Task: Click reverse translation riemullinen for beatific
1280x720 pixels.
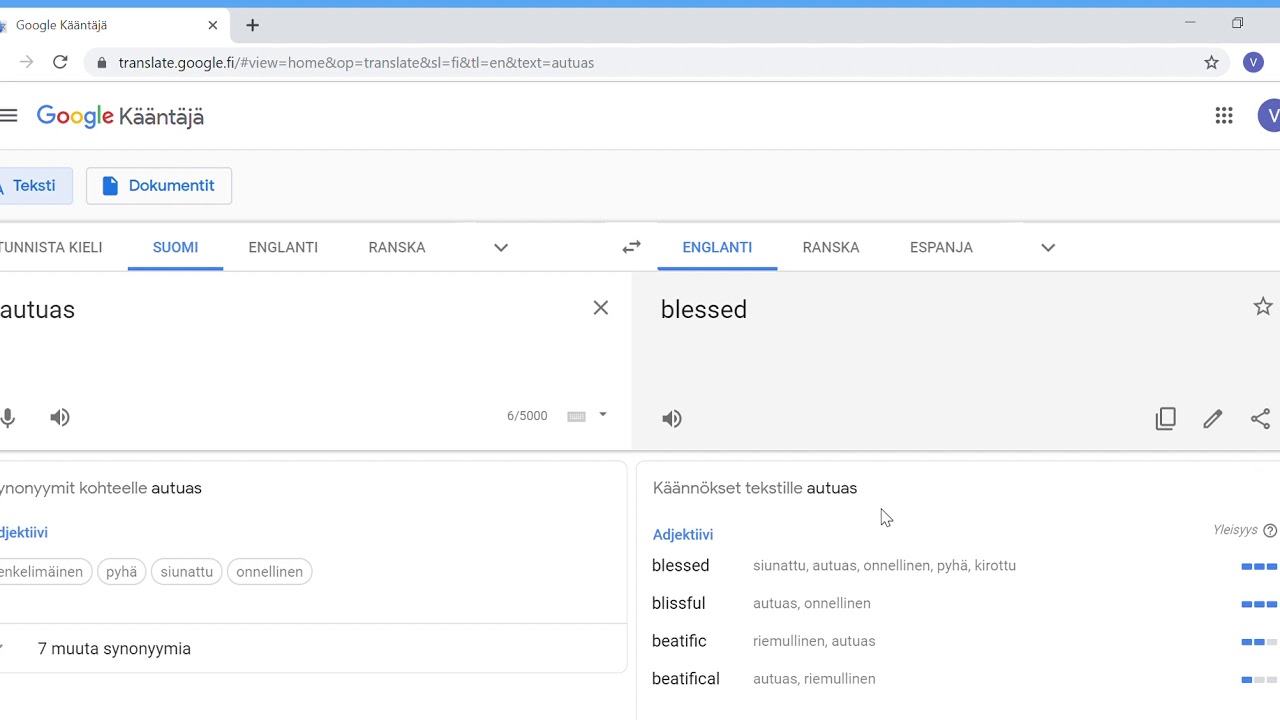Action: tap(789, 641)
